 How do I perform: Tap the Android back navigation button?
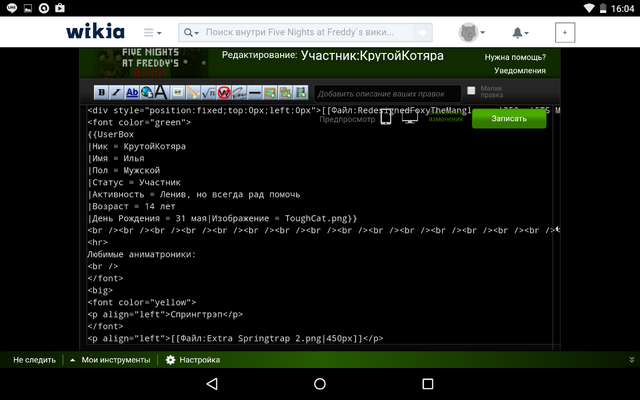click(212, 384)
